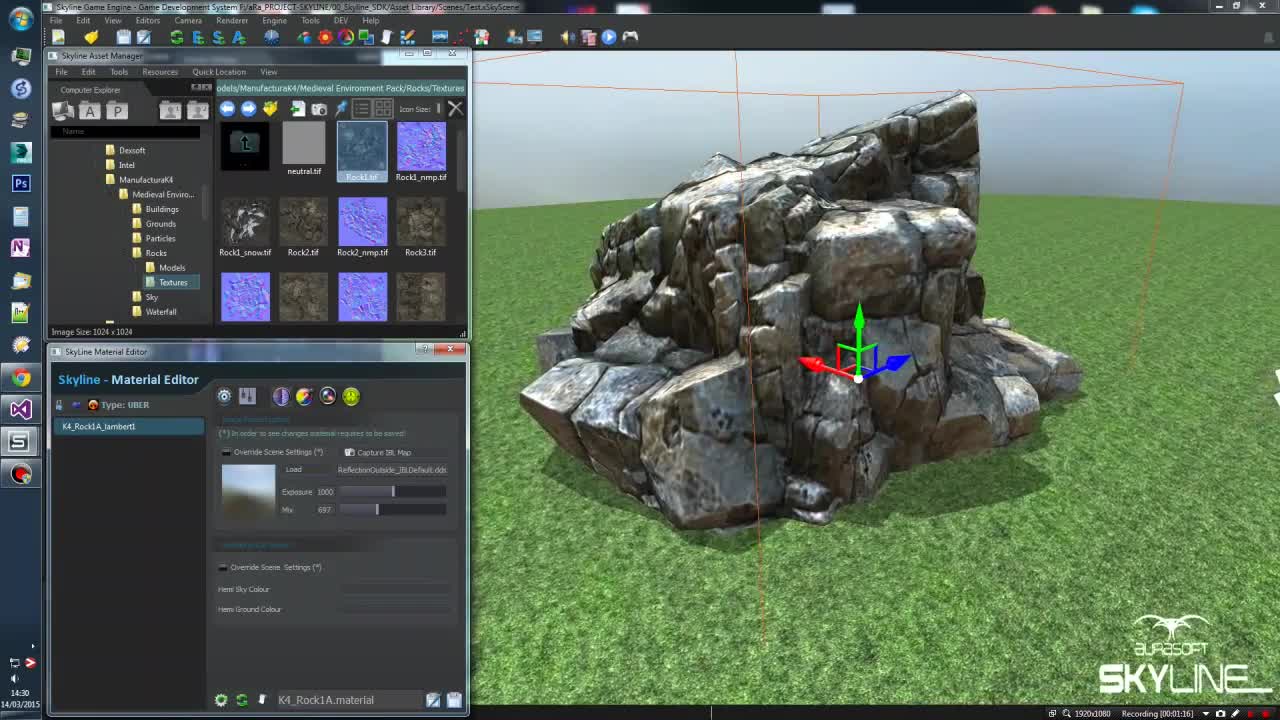Image resolution: width=1280 pixels, height=720 pixels.
Task: Click the gamepad icon in the main toolbar
Action: [x=629, y=37]
